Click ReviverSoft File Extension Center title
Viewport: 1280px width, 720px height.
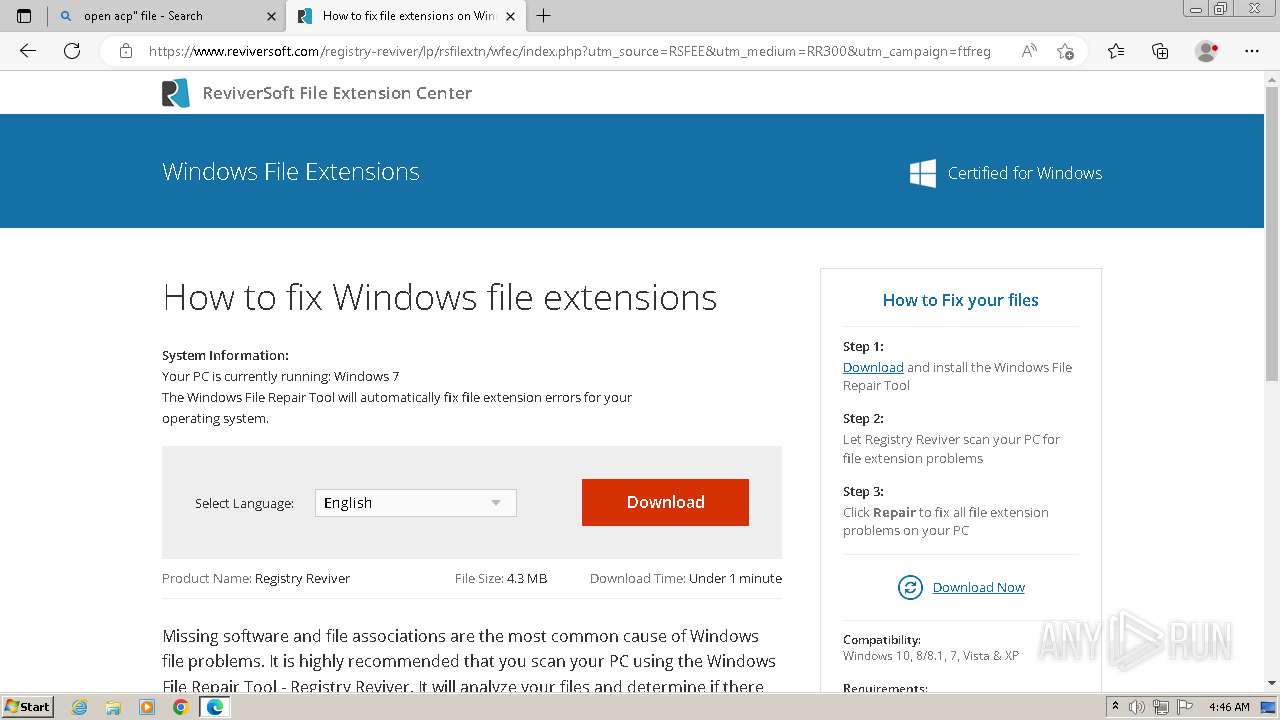(x=337, y=93)
